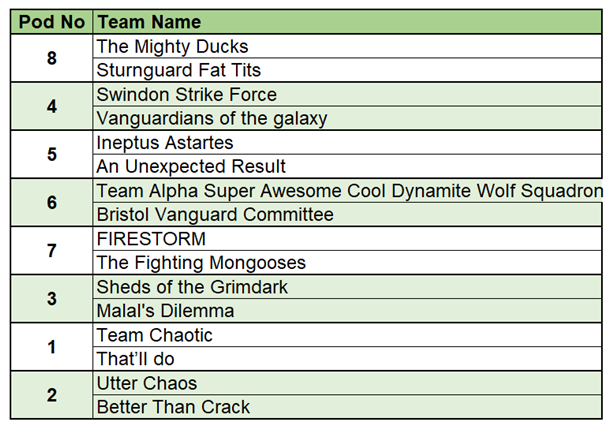Image resolution: width=612 pixels, height=435 pixels.
Task: Select Team Alpha Super Awesome Cool cell
Action: click(349, 190)
